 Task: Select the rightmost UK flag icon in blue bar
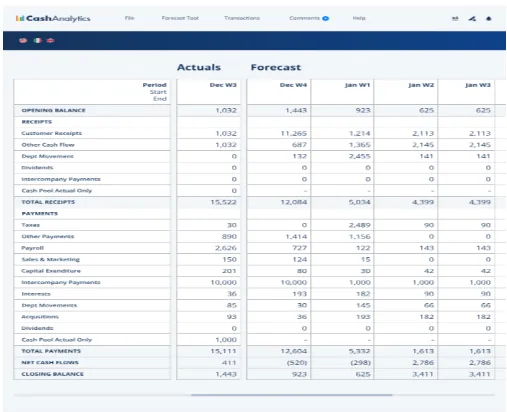pyautogui.click(x=50, y=40)
